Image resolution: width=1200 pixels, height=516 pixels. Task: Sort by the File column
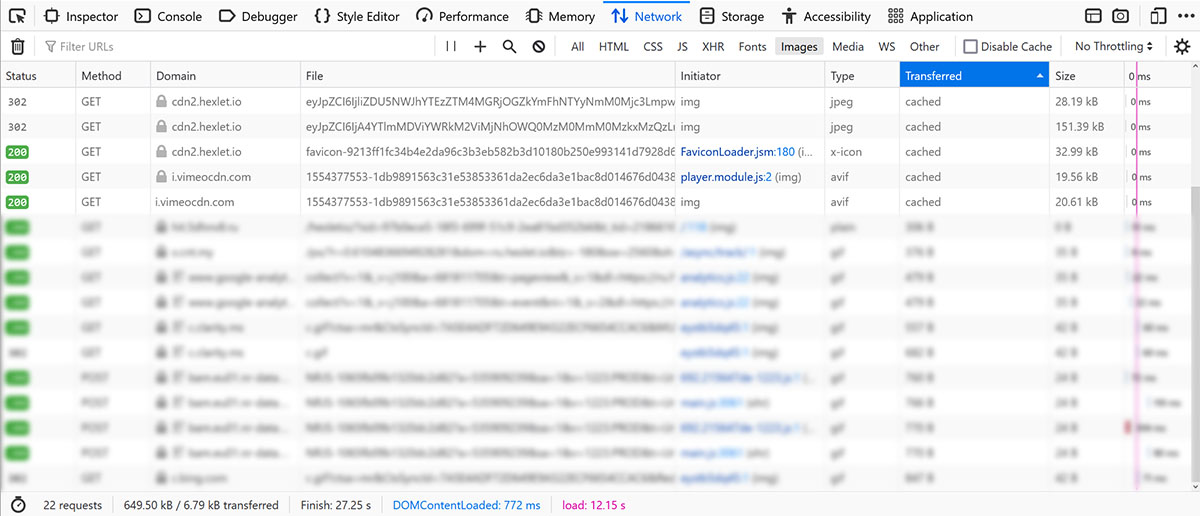[488, 76]
